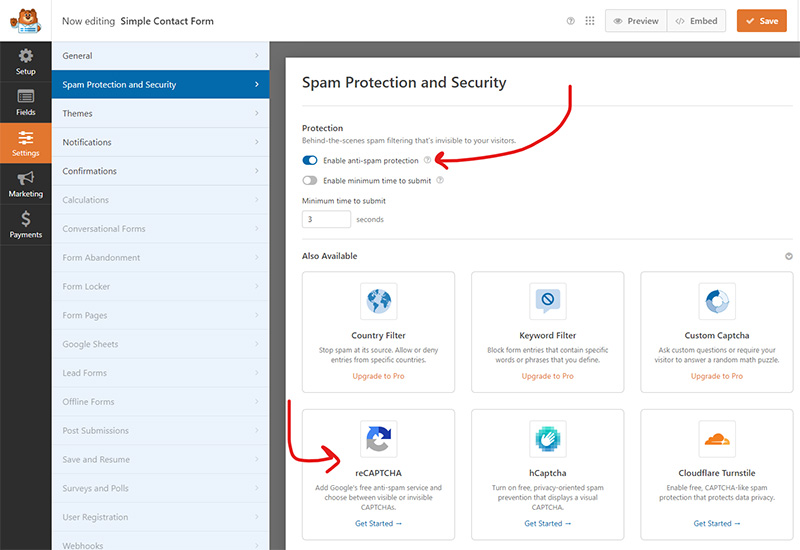Open the apps grid menu icon
Screen dimensions: 800x550
(x=590, y=21)
